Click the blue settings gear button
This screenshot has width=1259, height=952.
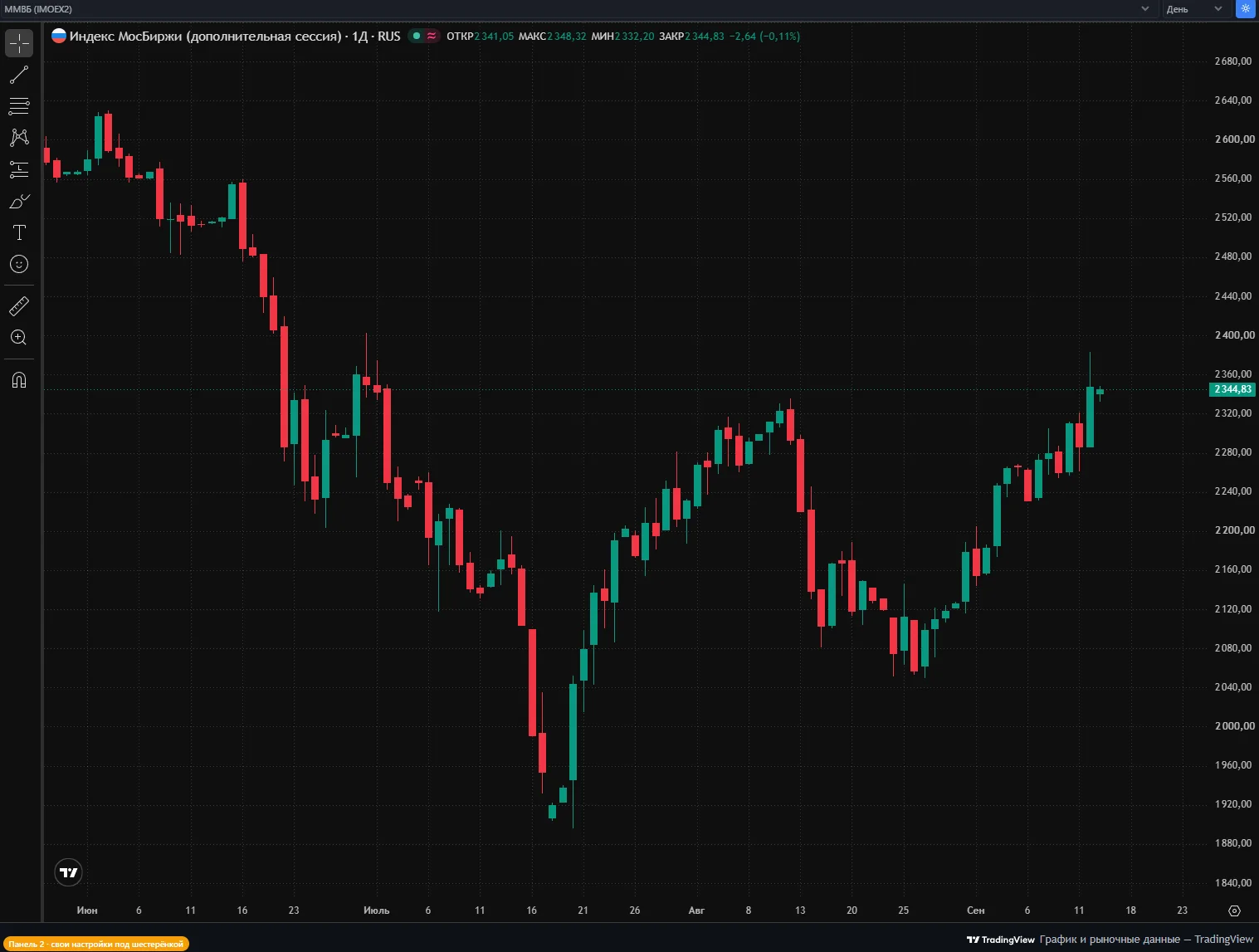click(x=1246, y=8)
